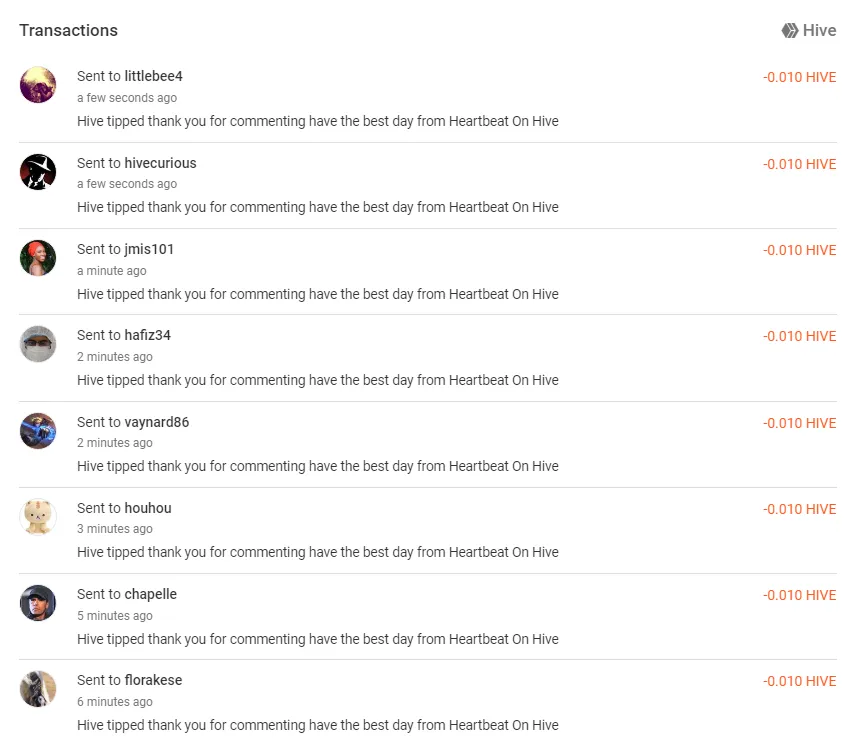Image resolution: width=846 pixels, height=738 pixels.
Task: Select hafiz34's avatar image
Action: click(x=38, y=344)
